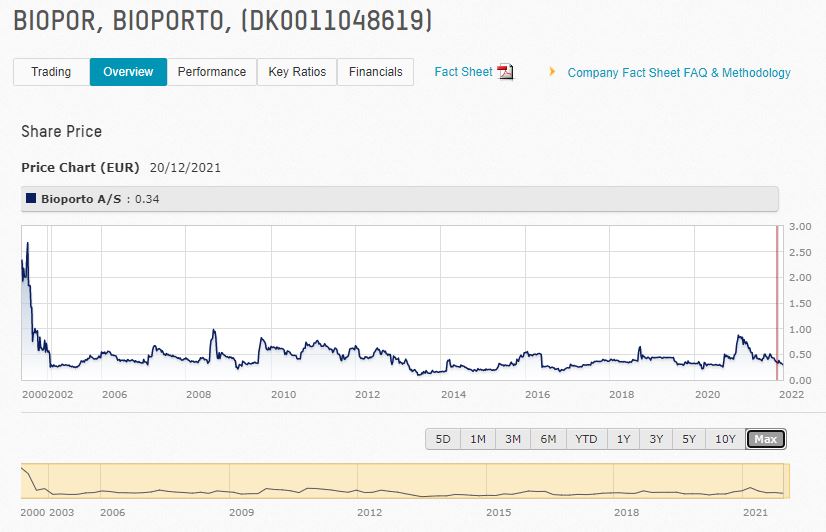Viewport: 826px width, 532px height.
Task: Click the Max range button
Action: coord(766,439)
